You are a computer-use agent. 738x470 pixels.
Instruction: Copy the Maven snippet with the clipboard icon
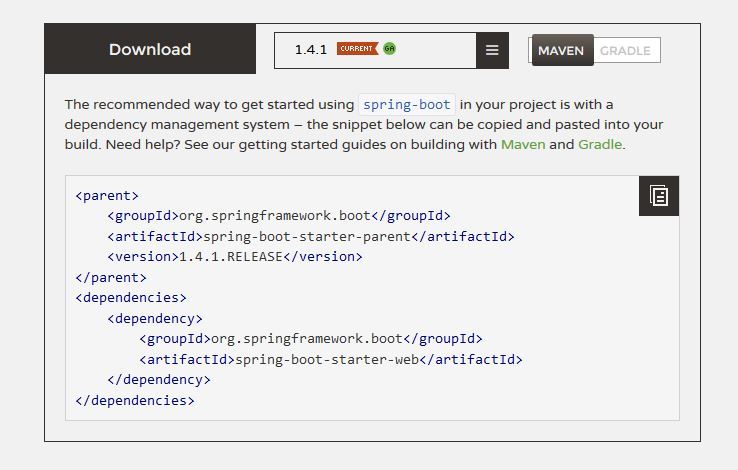[658, 195]
